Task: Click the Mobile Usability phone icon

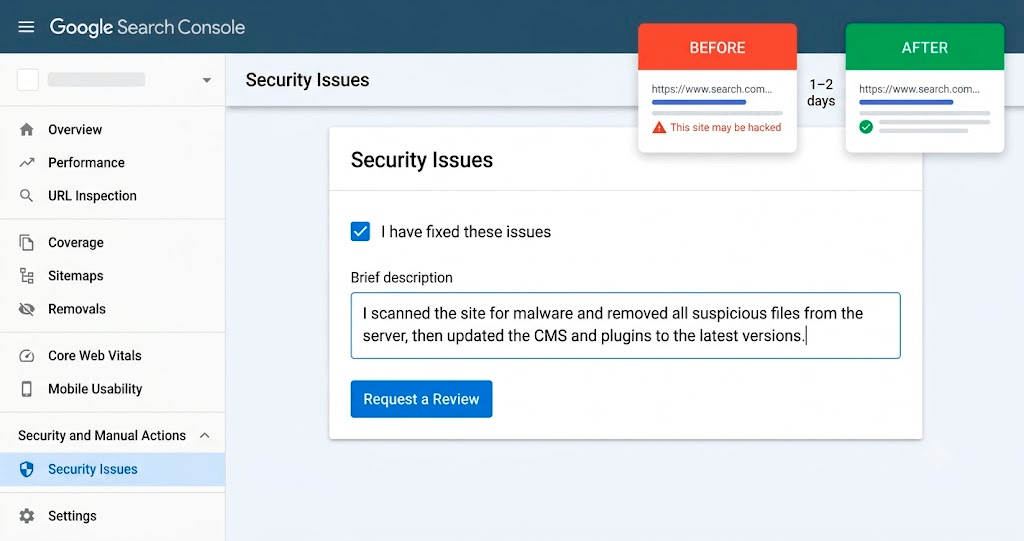Action: (27, 389)
